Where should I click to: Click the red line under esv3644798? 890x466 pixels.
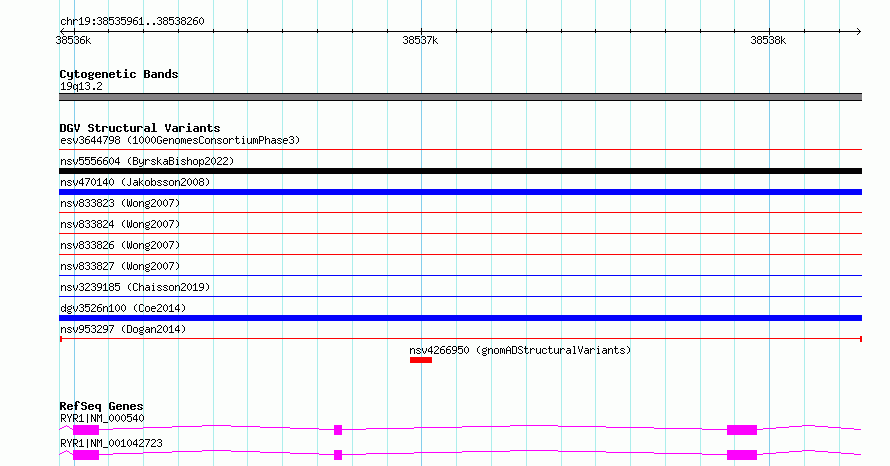pos(460,150)
